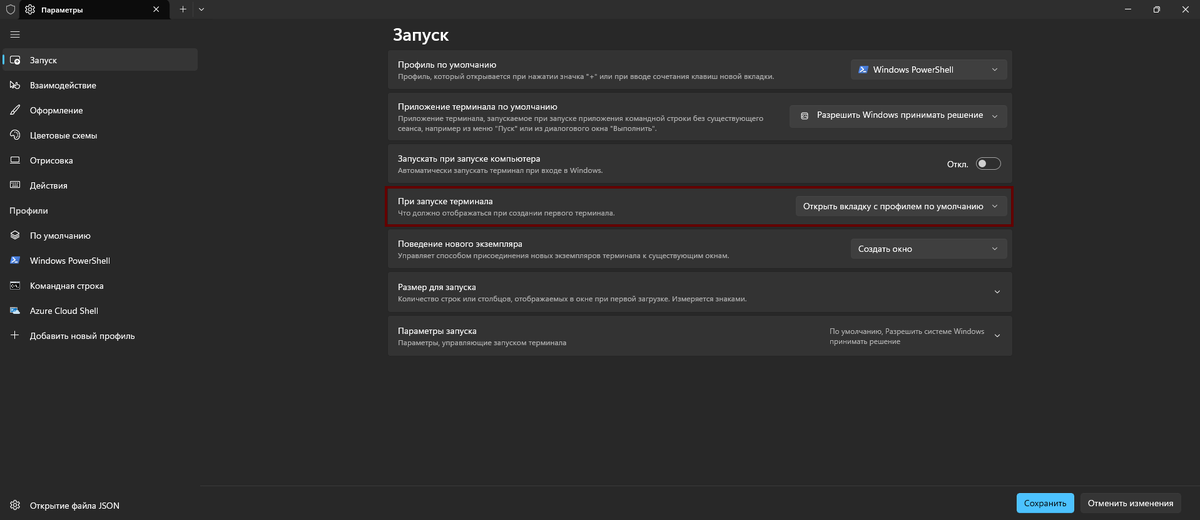Toggle Запускать при запуске компьютера switch
Image resolution: width=1200 pixels, height=520 pixels.
click(988, 164)
